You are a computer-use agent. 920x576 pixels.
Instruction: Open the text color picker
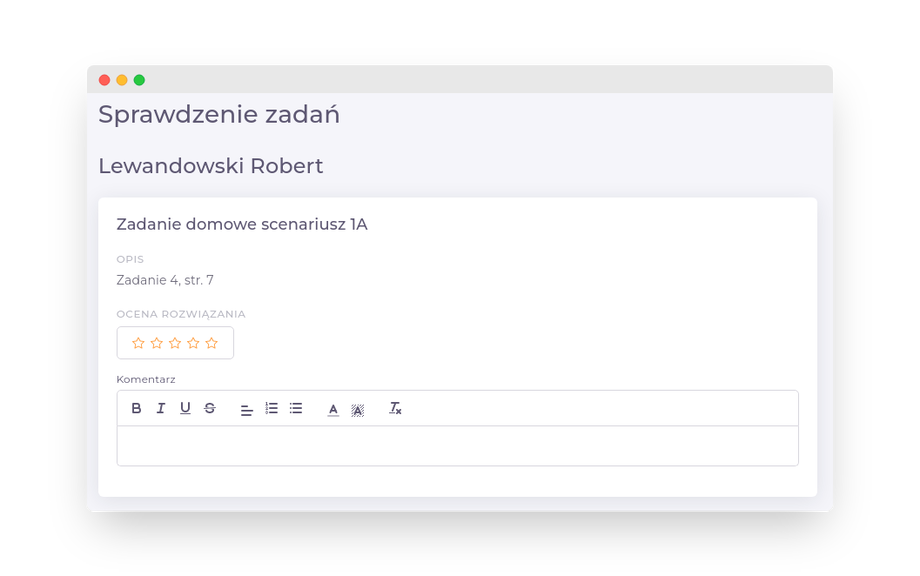click(333, 409)
